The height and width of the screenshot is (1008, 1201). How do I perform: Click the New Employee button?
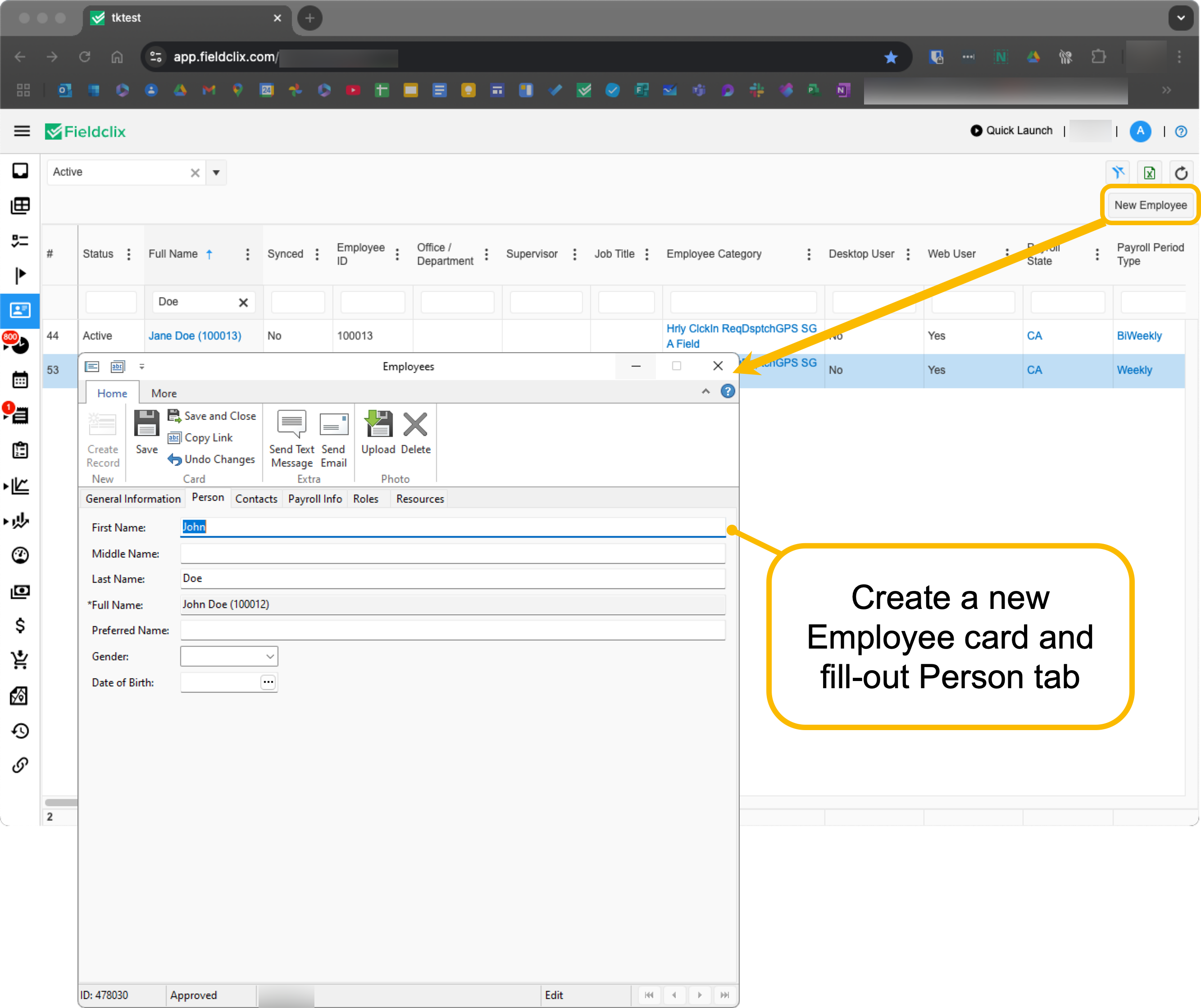1150,205
